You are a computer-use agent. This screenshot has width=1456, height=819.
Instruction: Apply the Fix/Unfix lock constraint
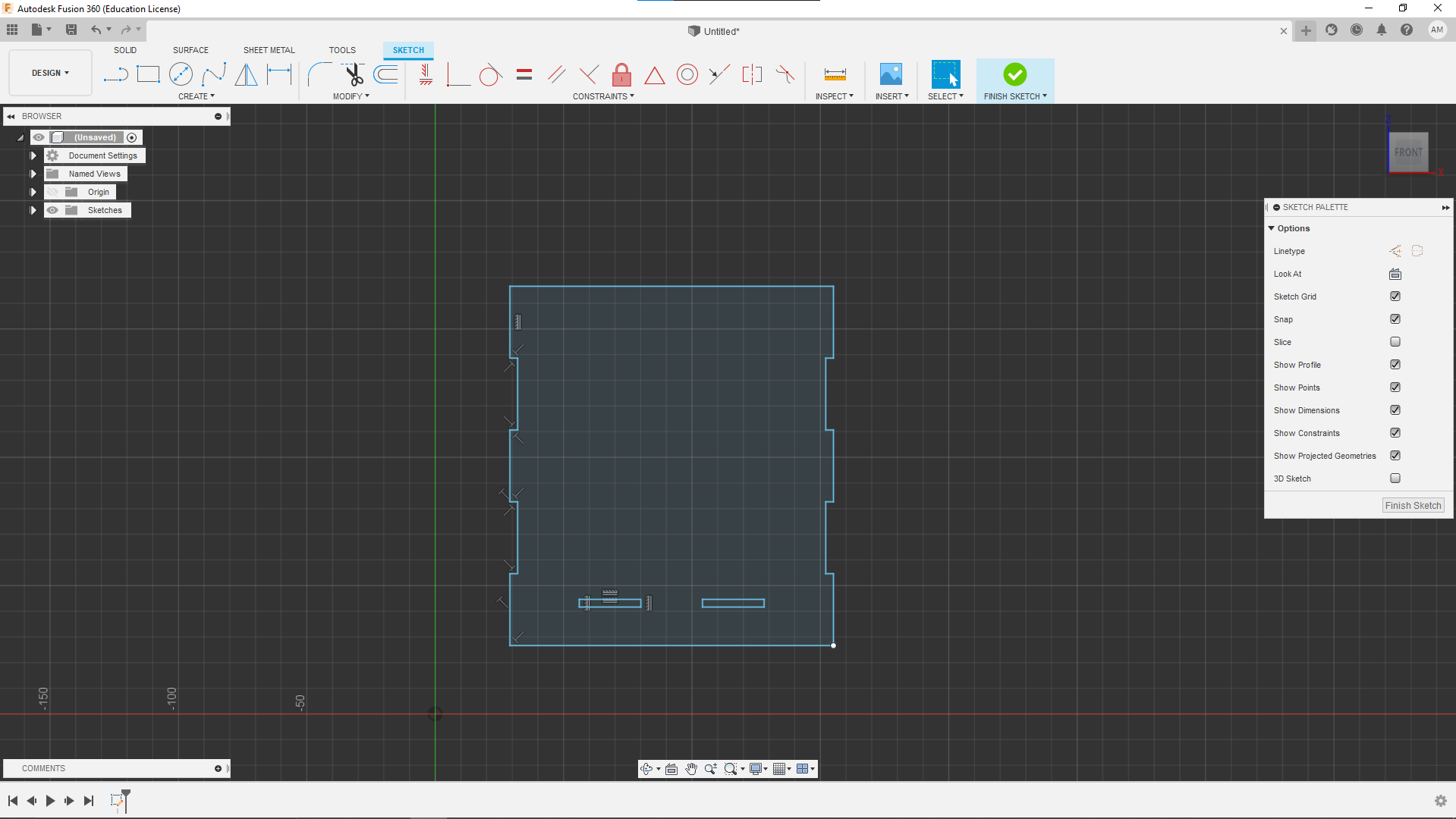pos(621,74)
